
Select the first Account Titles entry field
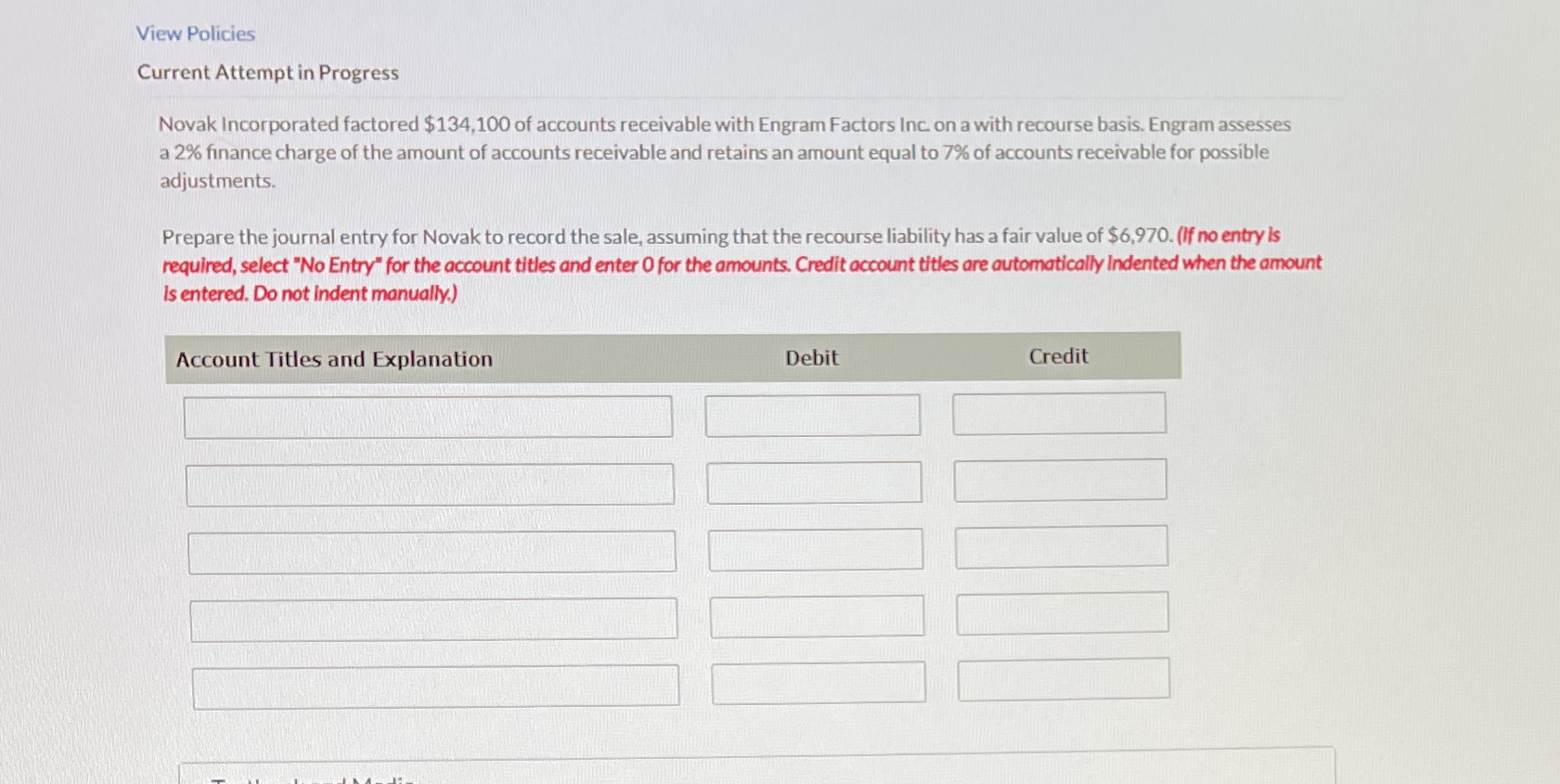point(428,416)
